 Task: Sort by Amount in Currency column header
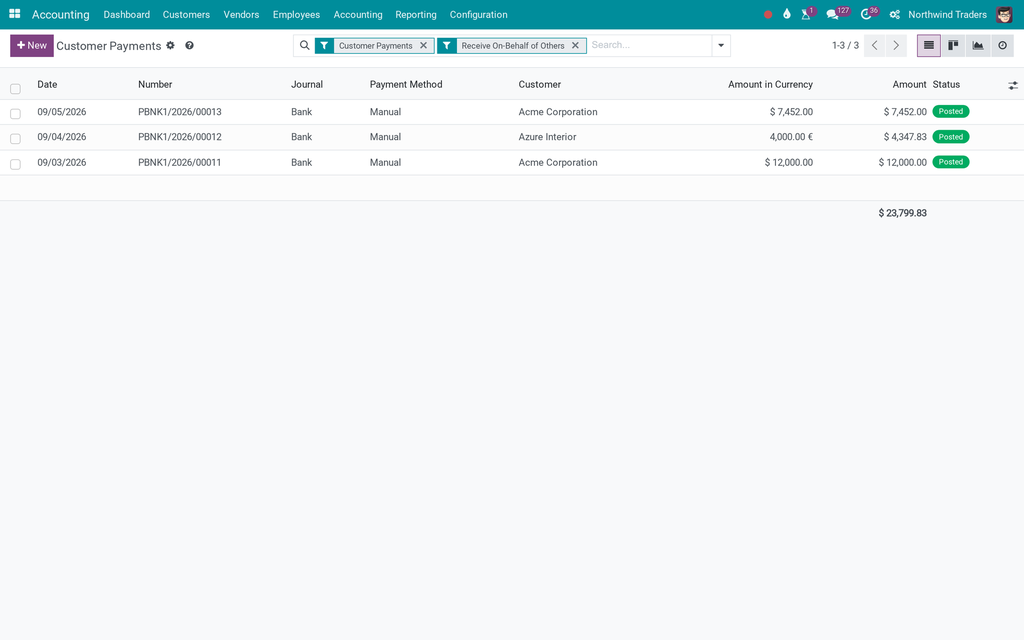[770, 84]
